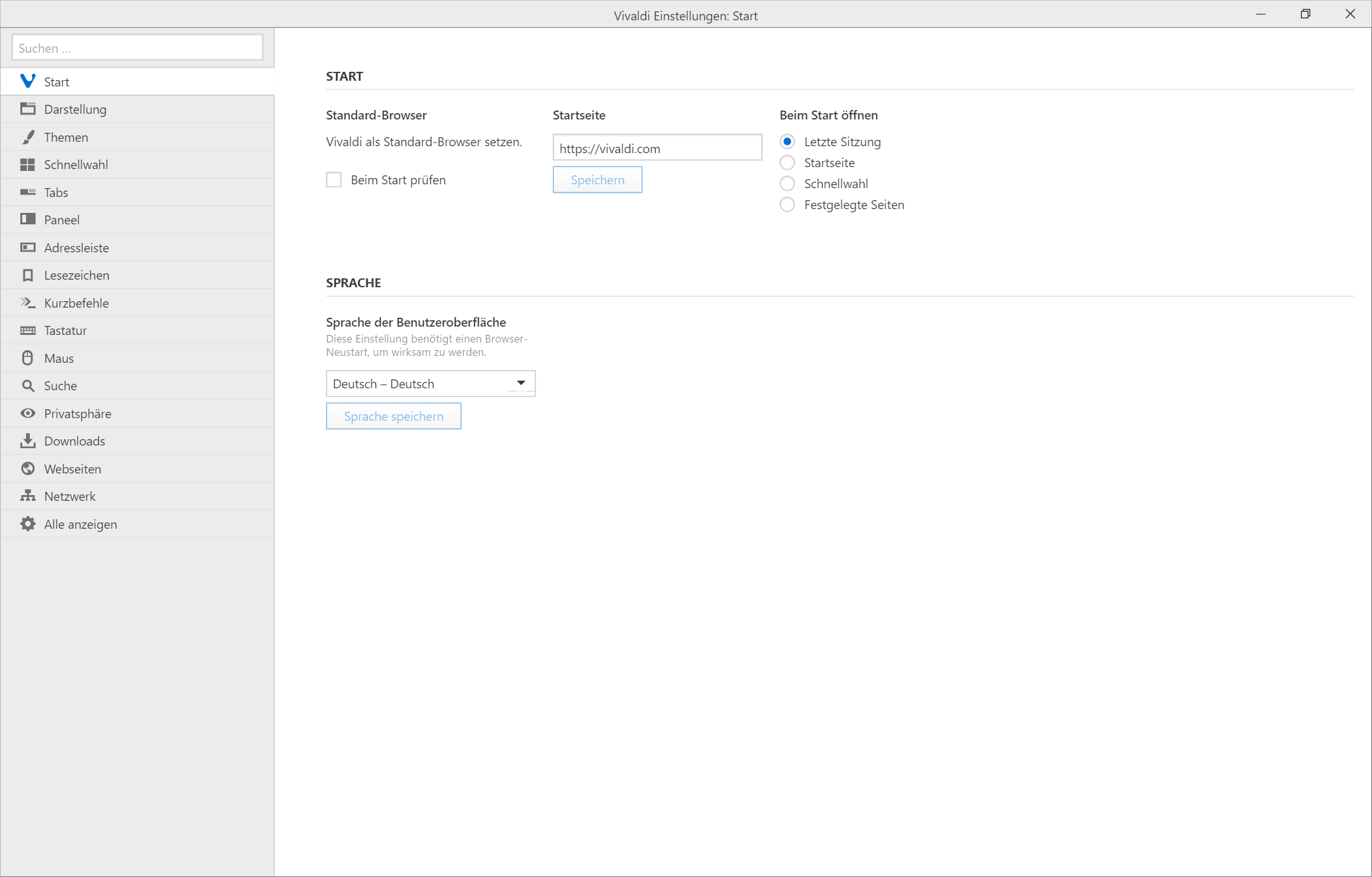
Task: Click the Netzwerk network icon
Action: [28, 496]
